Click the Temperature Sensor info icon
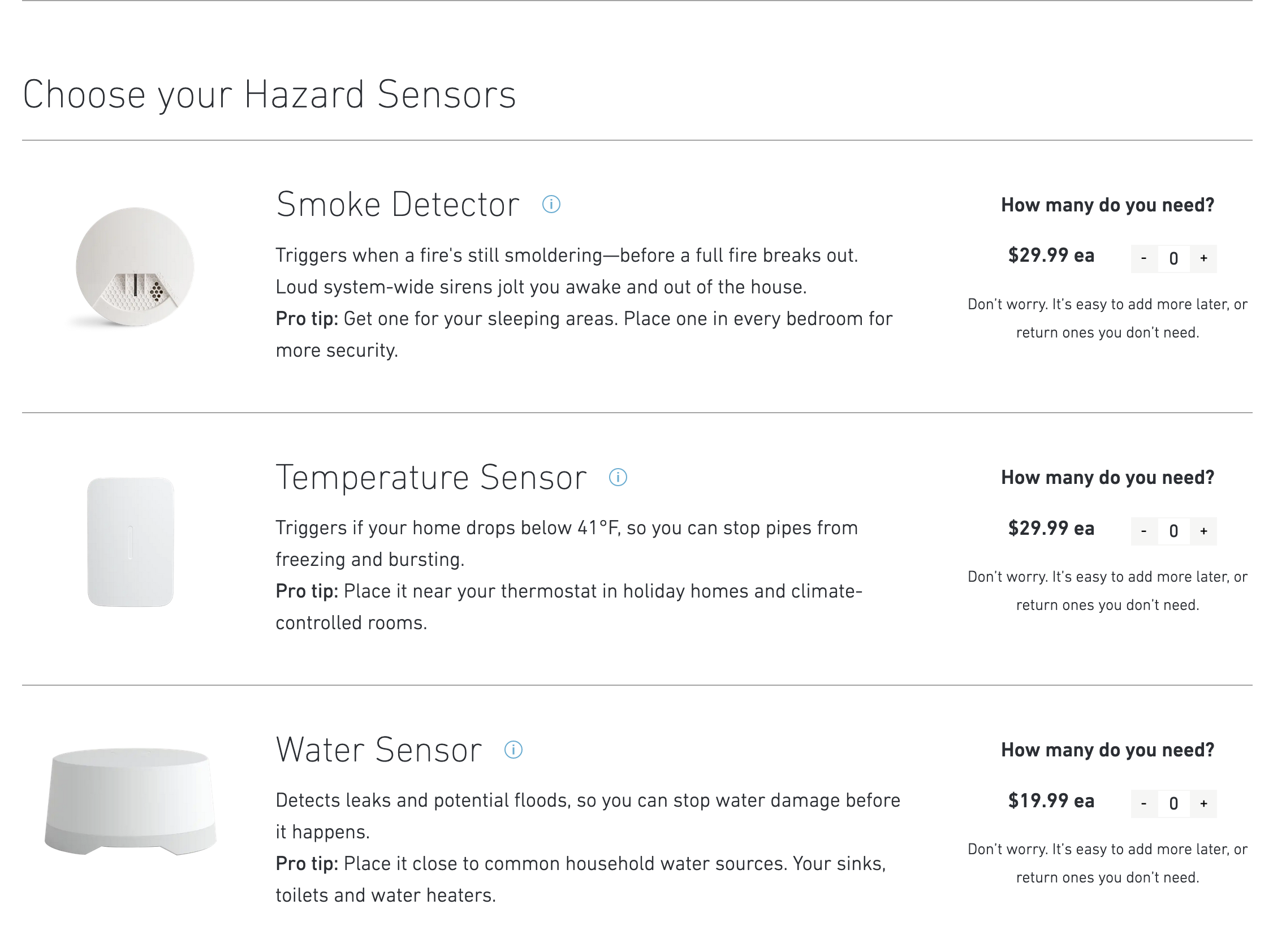This screenshot has width=1286, height=952. click(618, 478)
